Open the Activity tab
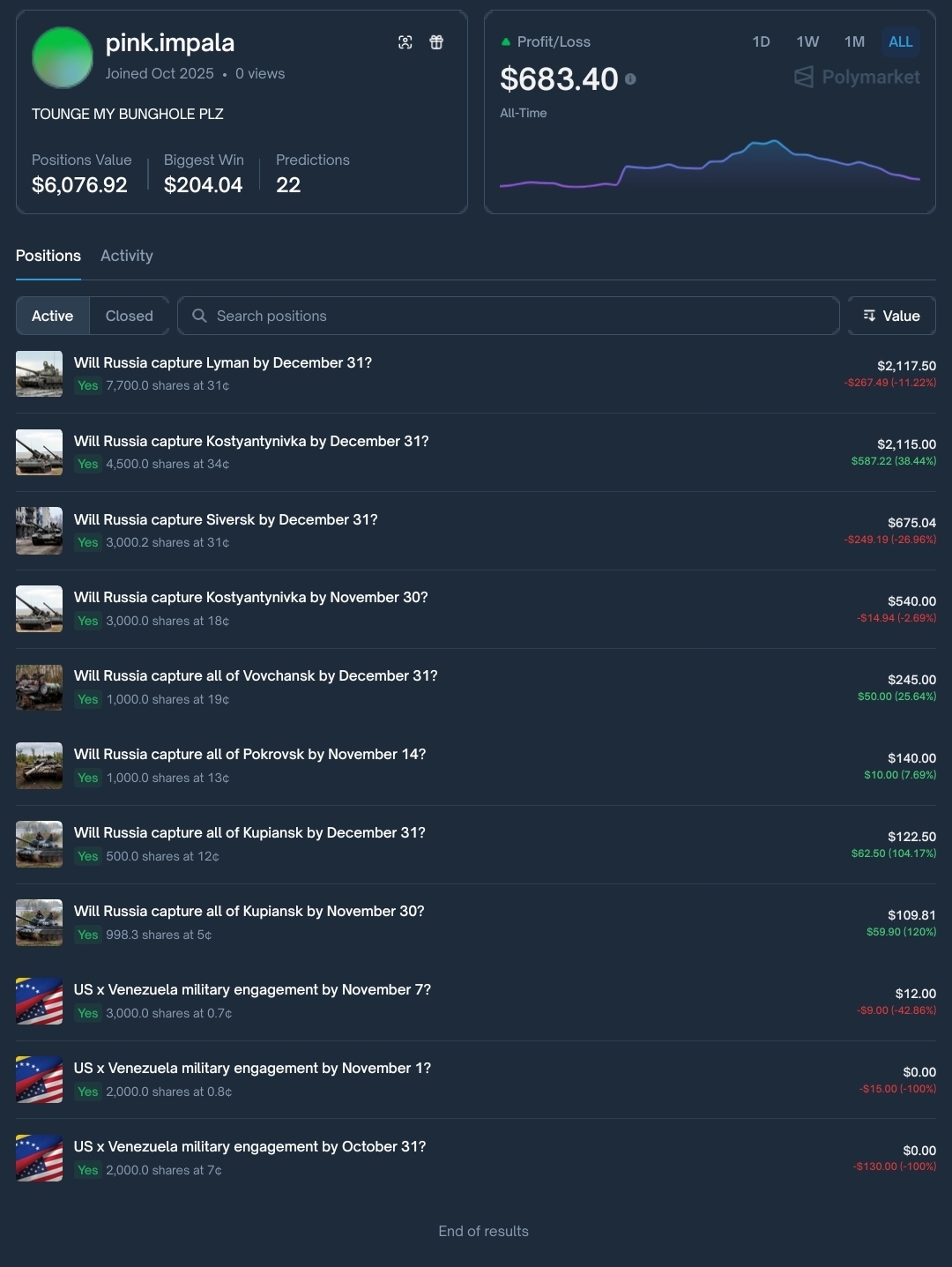Image resolution: width=952 pixels, height=1267 pixels. (x=127, y=256)
